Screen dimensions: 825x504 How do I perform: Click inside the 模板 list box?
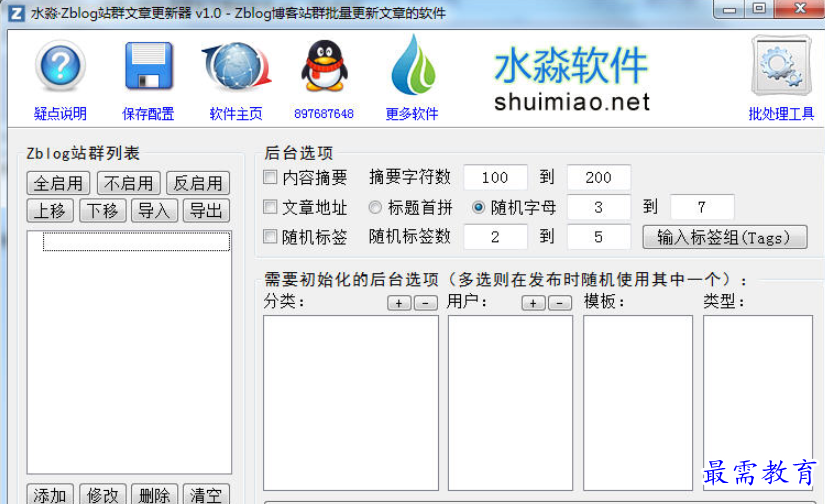click(638, 403)
